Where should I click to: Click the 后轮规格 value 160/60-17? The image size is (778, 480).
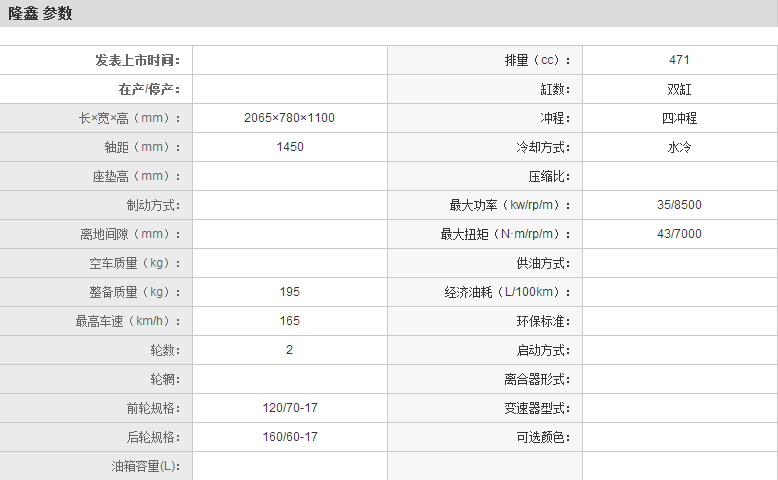point(289,437)
